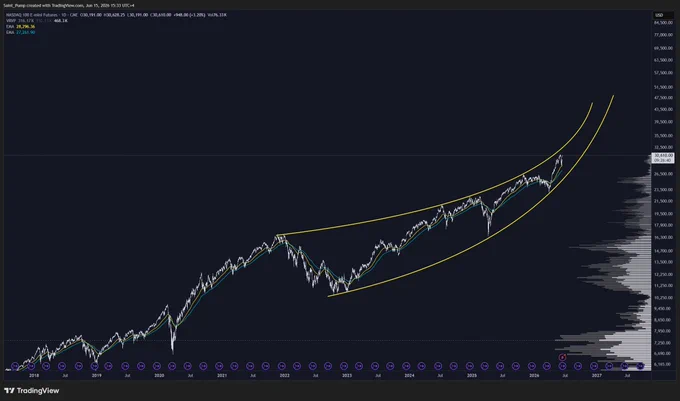Click the 2019 label on the time axis
Image resolution: width=680 pixels, height=401 pixels.
(x=96, y=375)
